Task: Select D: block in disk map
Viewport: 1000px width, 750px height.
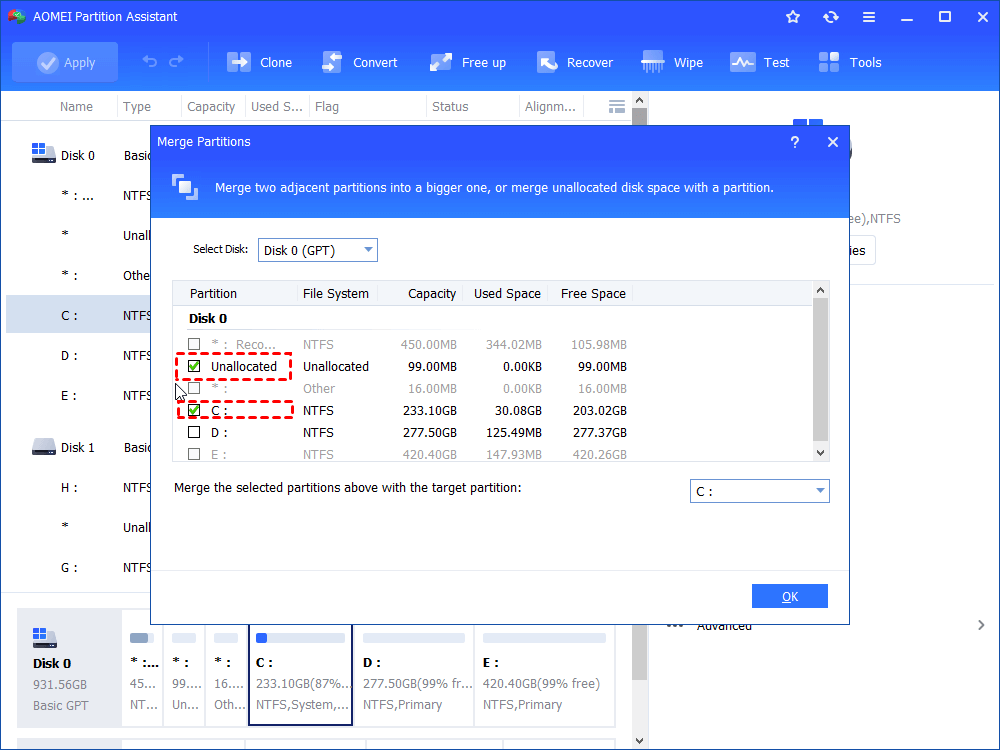Action: (414, 675)
